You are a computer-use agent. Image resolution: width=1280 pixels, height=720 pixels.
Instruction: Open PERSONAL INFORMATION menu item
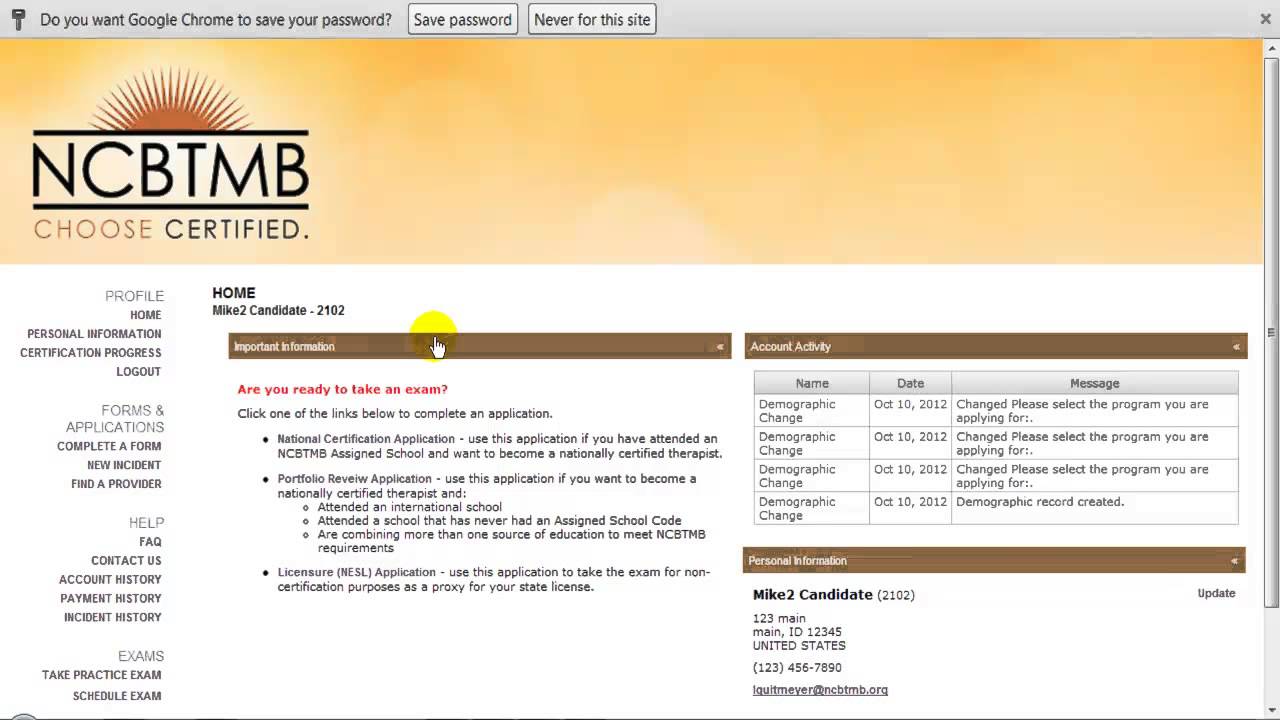pos(94,334)
